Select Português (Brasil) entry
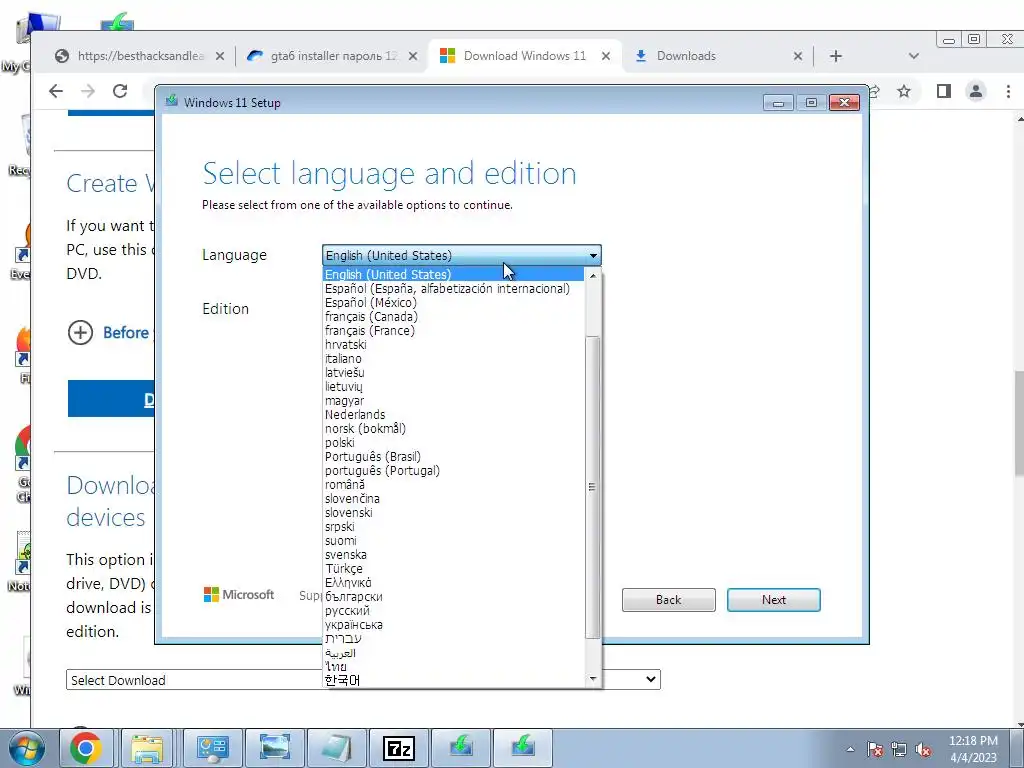 click(x=453, y=456)
